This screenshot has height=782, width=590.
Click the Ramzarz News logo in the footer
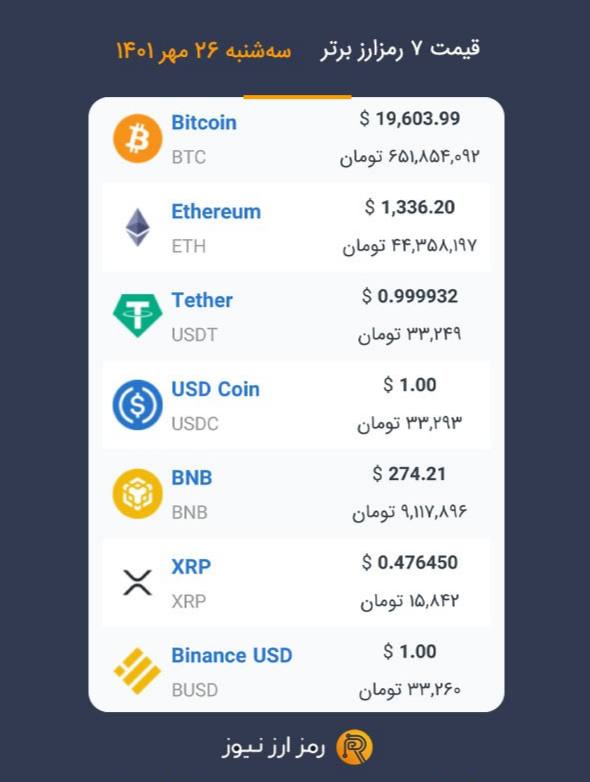pyautogui.click(x=355, y=747)
